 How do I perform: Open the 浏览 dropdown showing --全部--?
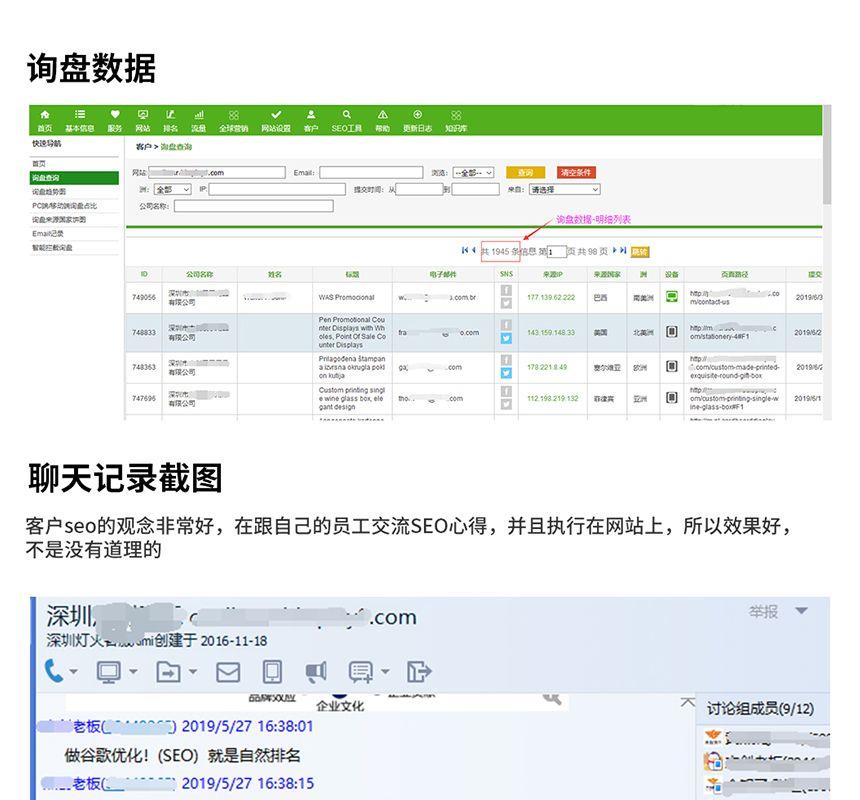click(x=473, y=173)
